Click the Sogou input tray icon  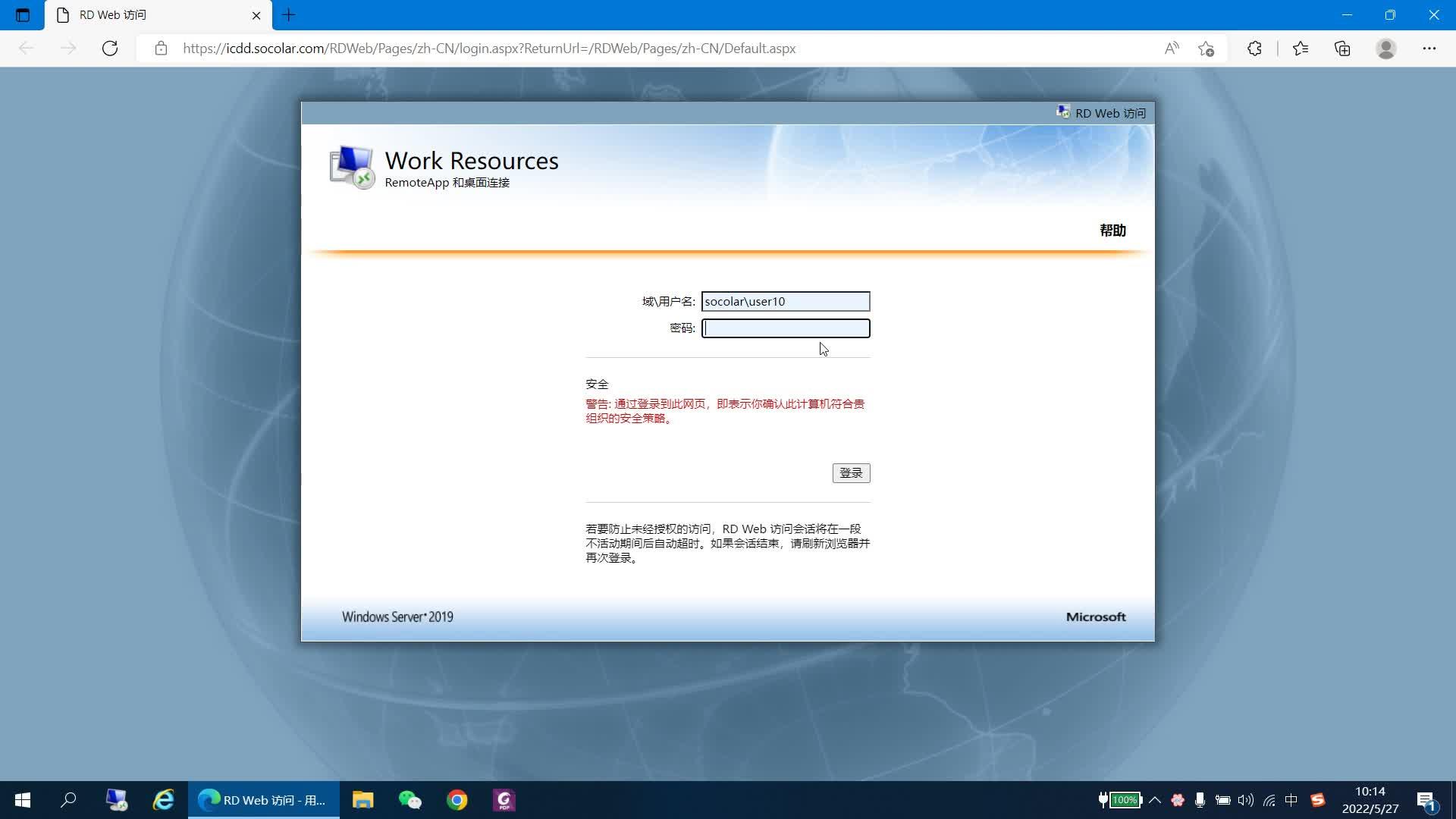pos(1318,800)
